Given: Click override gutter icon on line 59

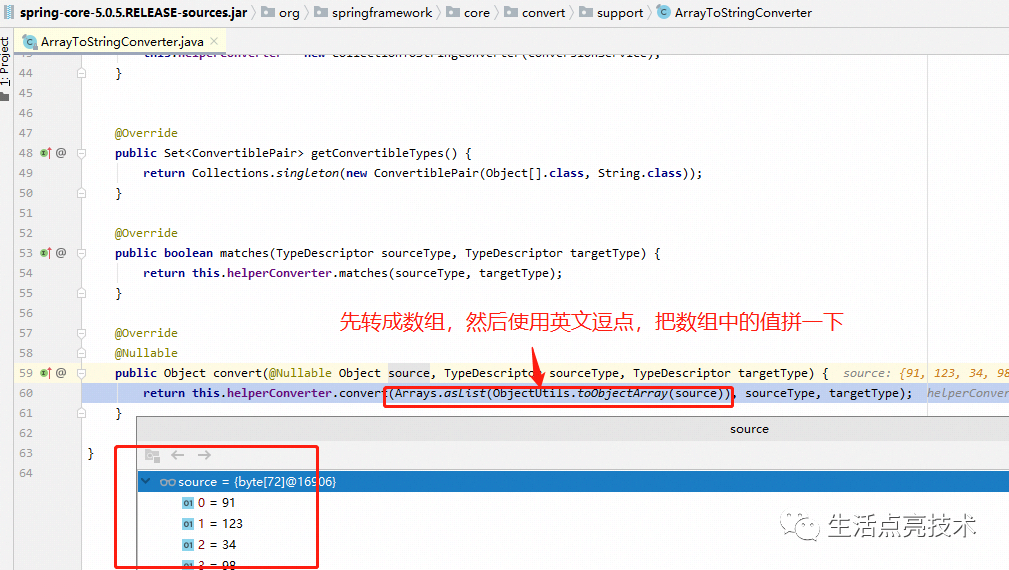Looking at the screenshot, I should (x=45, y=372).
